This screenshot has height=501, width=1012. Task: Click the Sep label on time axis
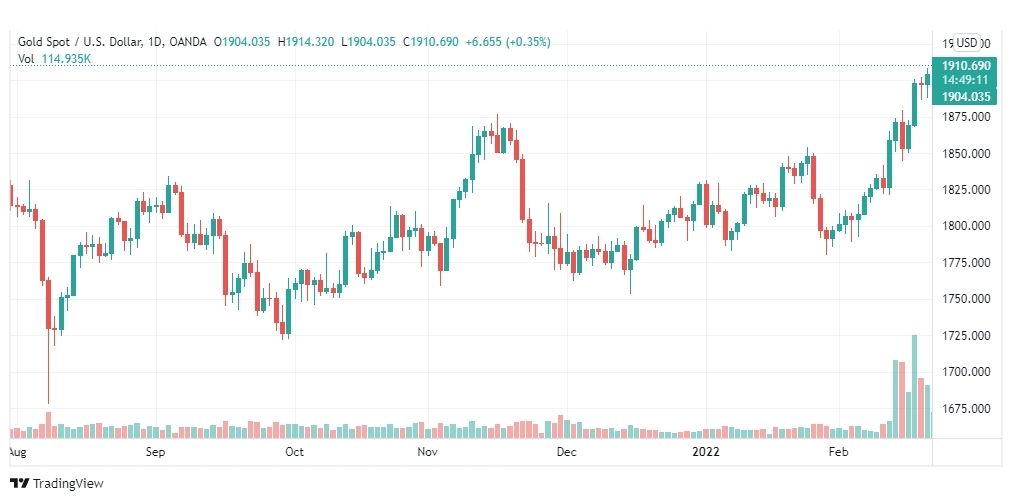(x=156, y=452)
